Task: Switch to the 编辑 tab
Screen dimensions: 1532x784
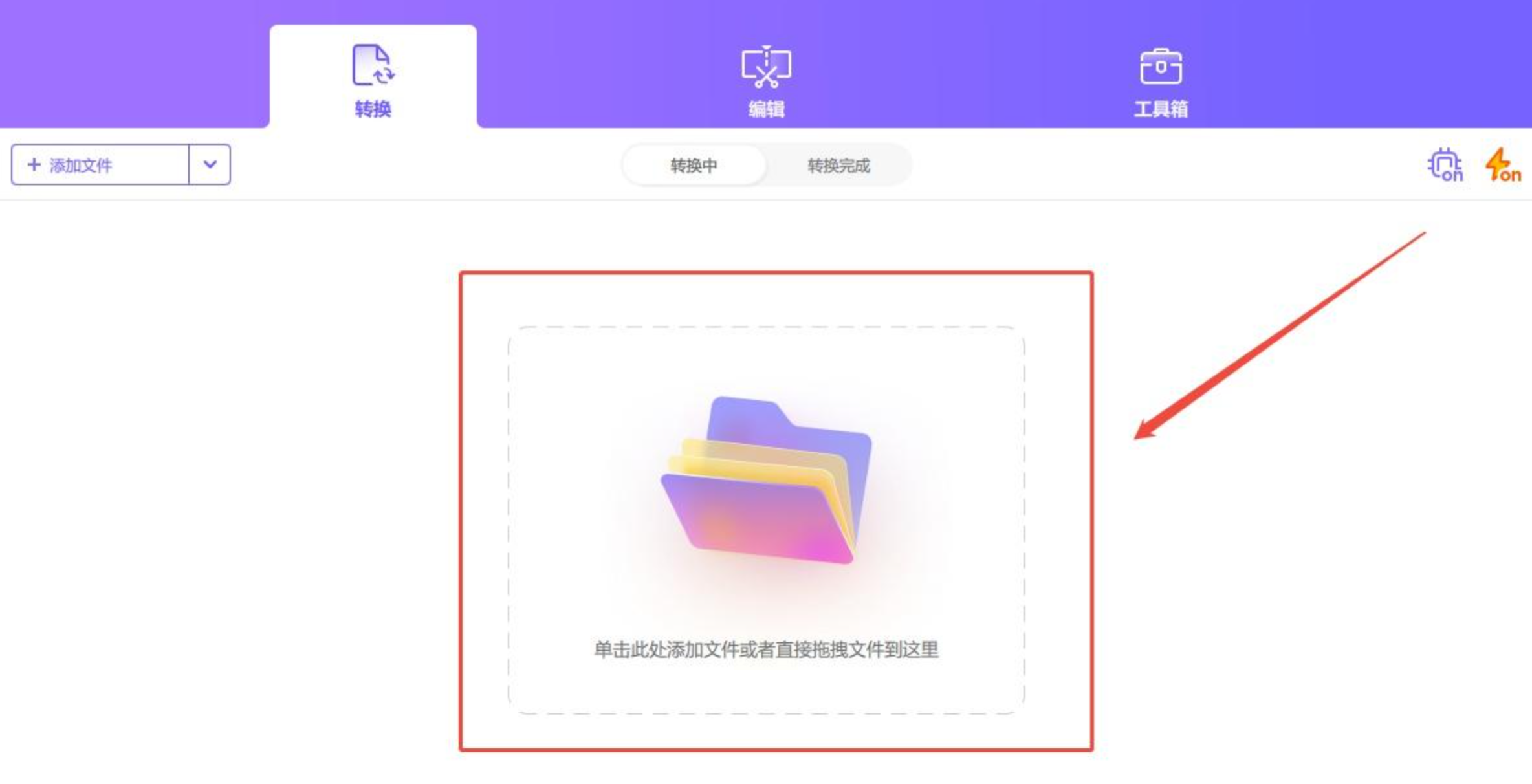Action: coord(766,109)
